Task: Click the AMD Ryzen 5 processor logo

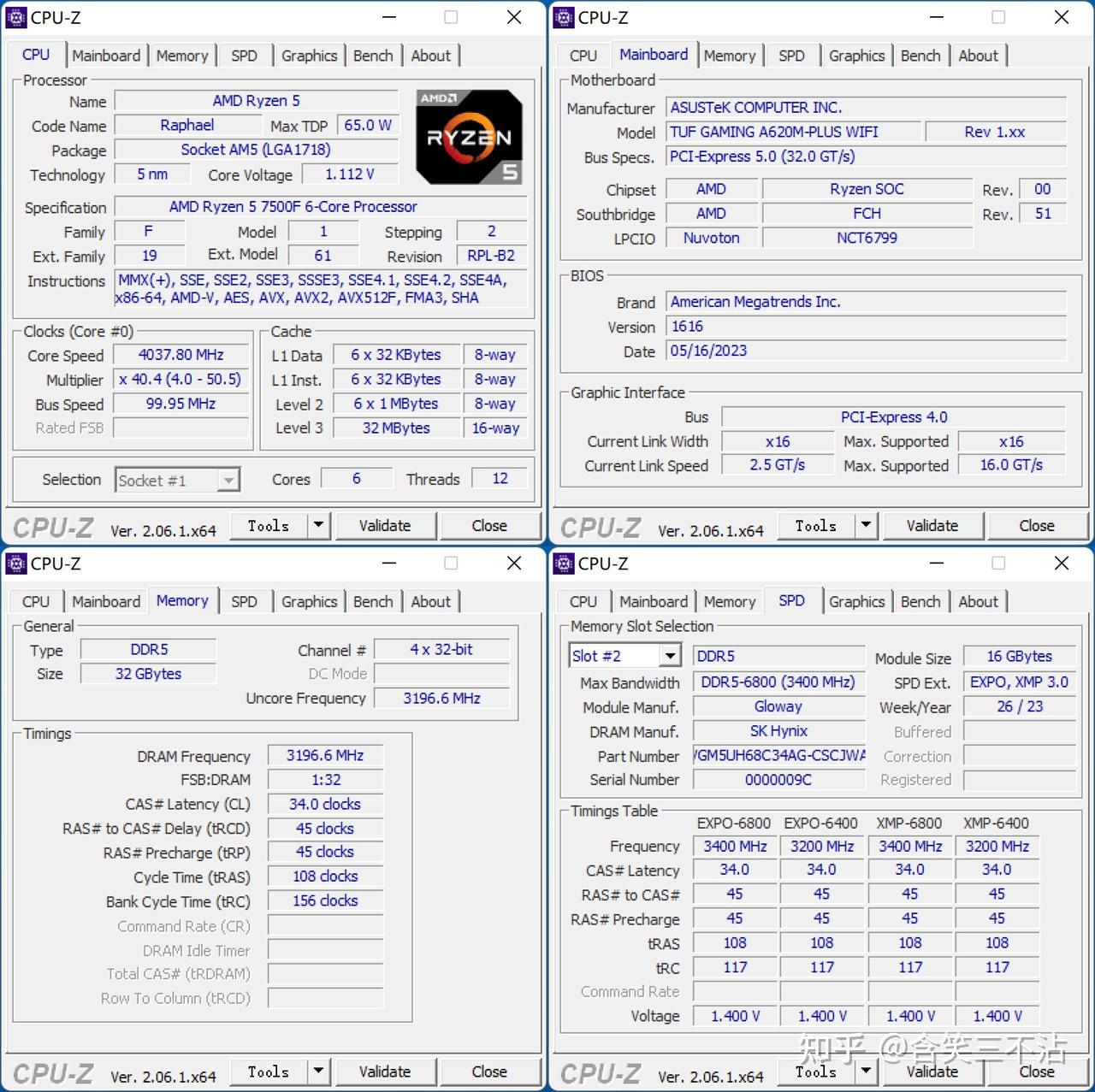Action: (469, 137)
